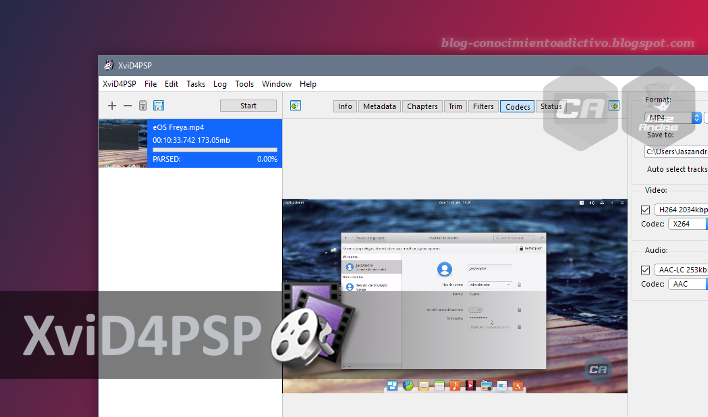
Task: Open the File menu
Action: click(150, 84)
